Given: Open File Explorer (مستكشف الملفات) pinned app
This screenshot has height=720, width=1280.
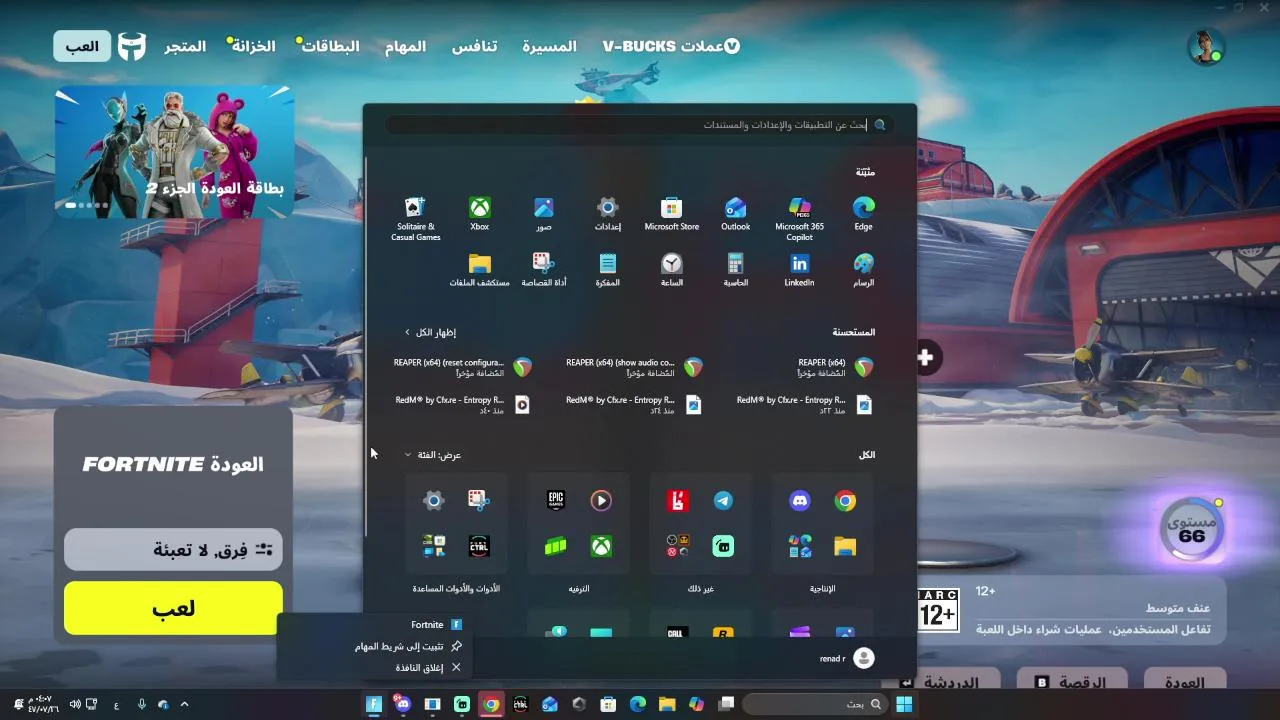Looking at the screenshot, I should (x=479, y=270).
